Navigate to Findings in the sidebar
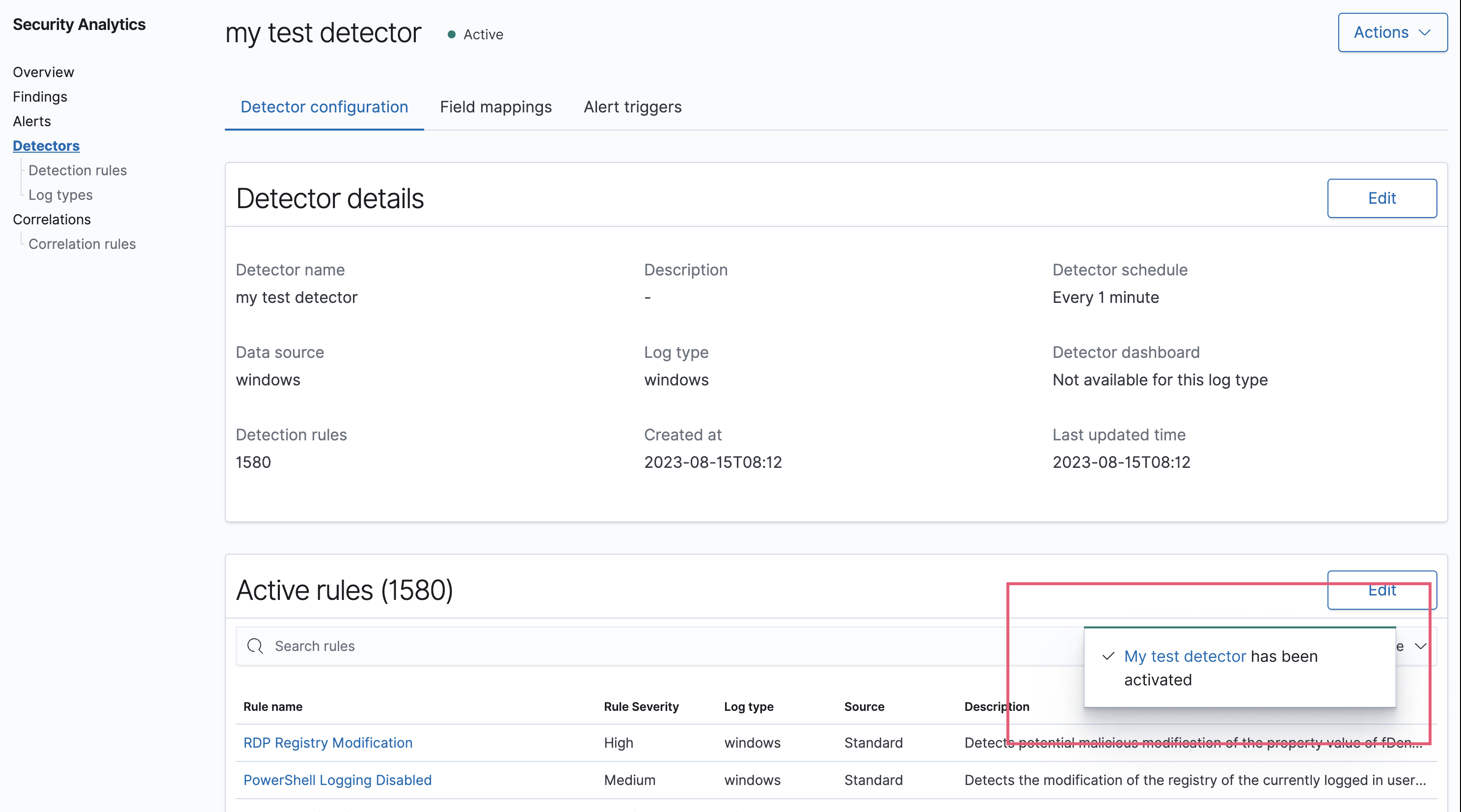 pyautogui.click(x=40, y=96)
